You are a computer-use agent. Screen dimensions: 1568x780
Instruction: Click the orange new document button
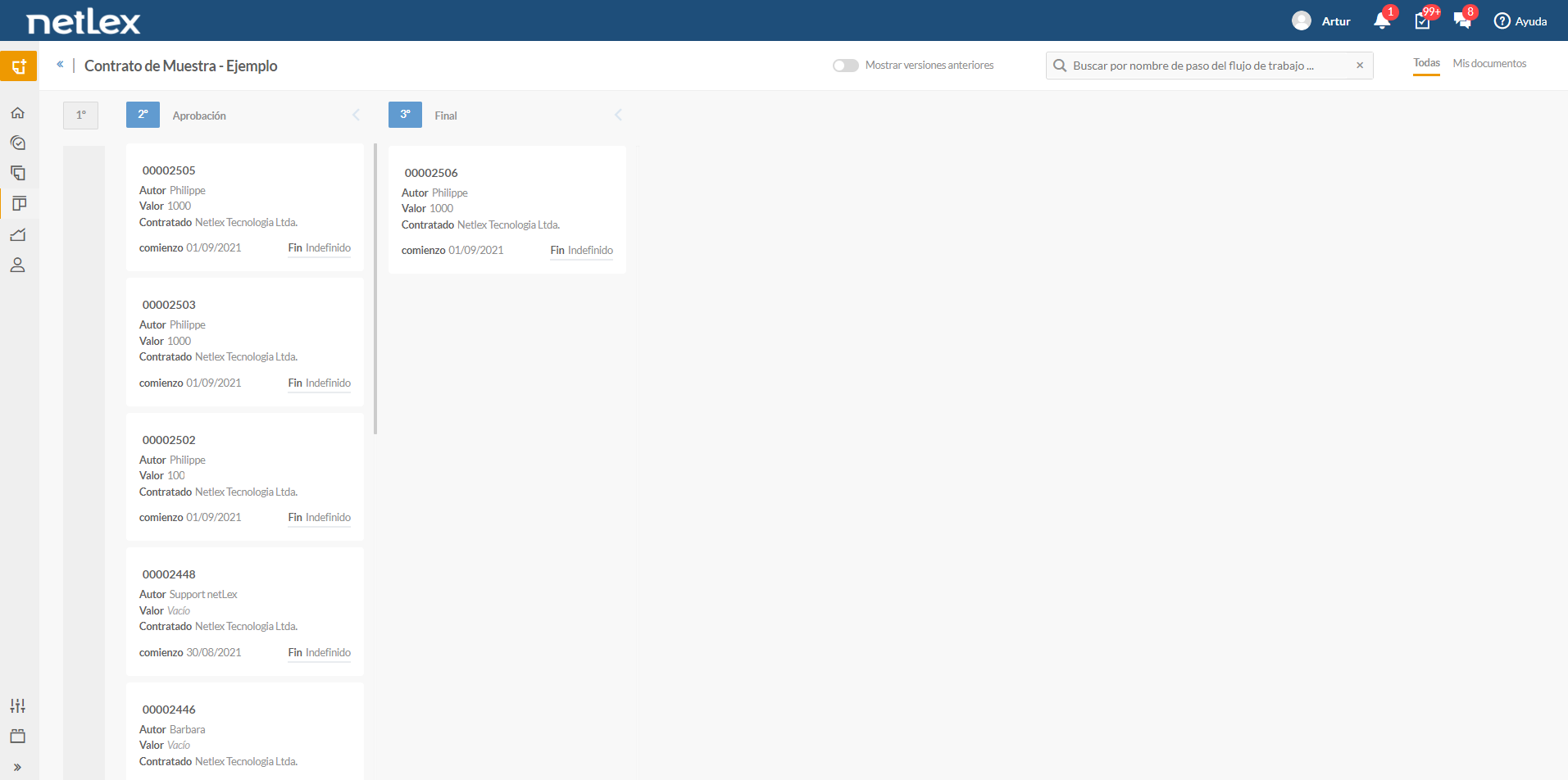point(18,66)
